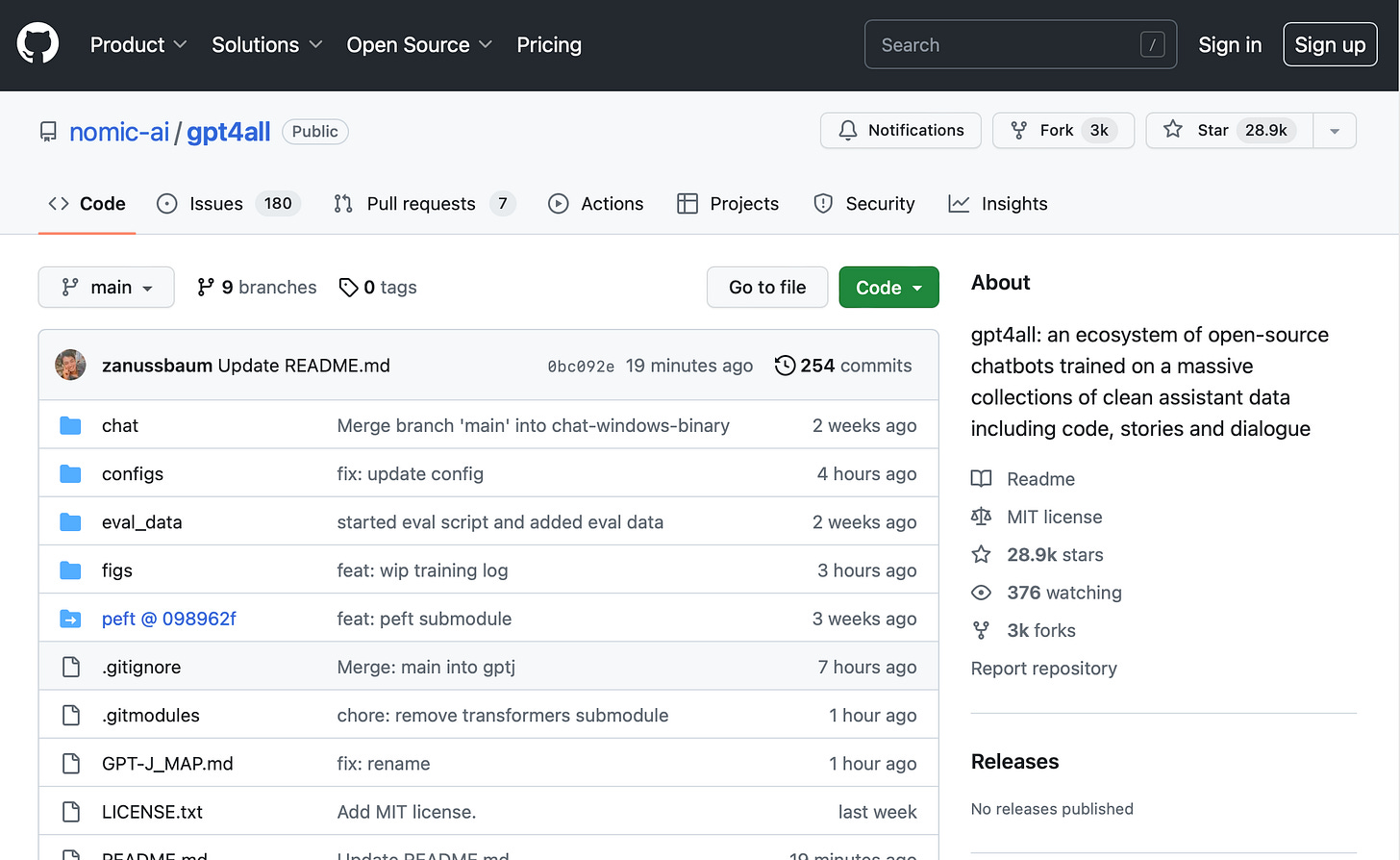Viewport: 1400px width, 860px height.
Task: Switch to the Actions tab
Action: 596,204
